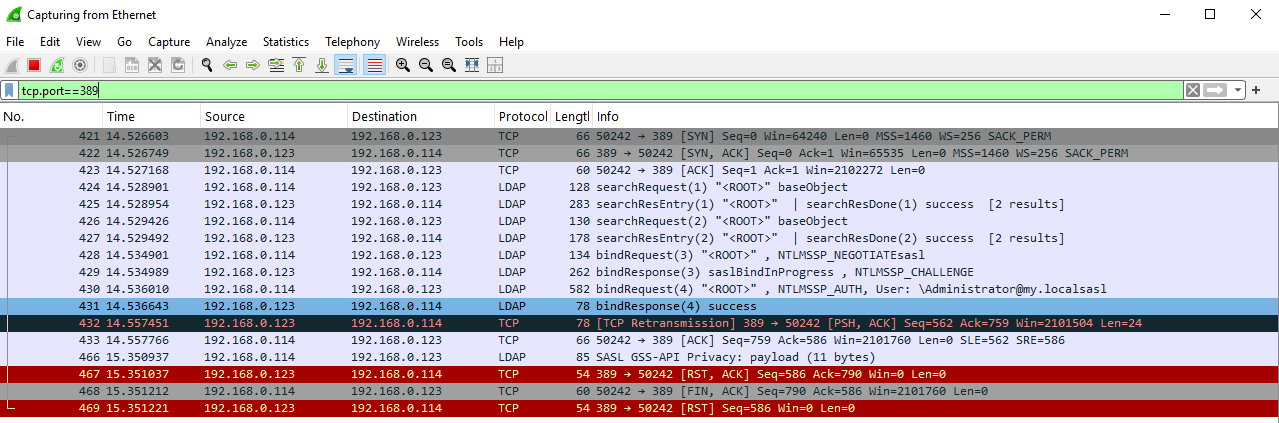This screenshot has height=423, width=1279.
Task: Sort packets by the Protocol column
Action: 522,117
